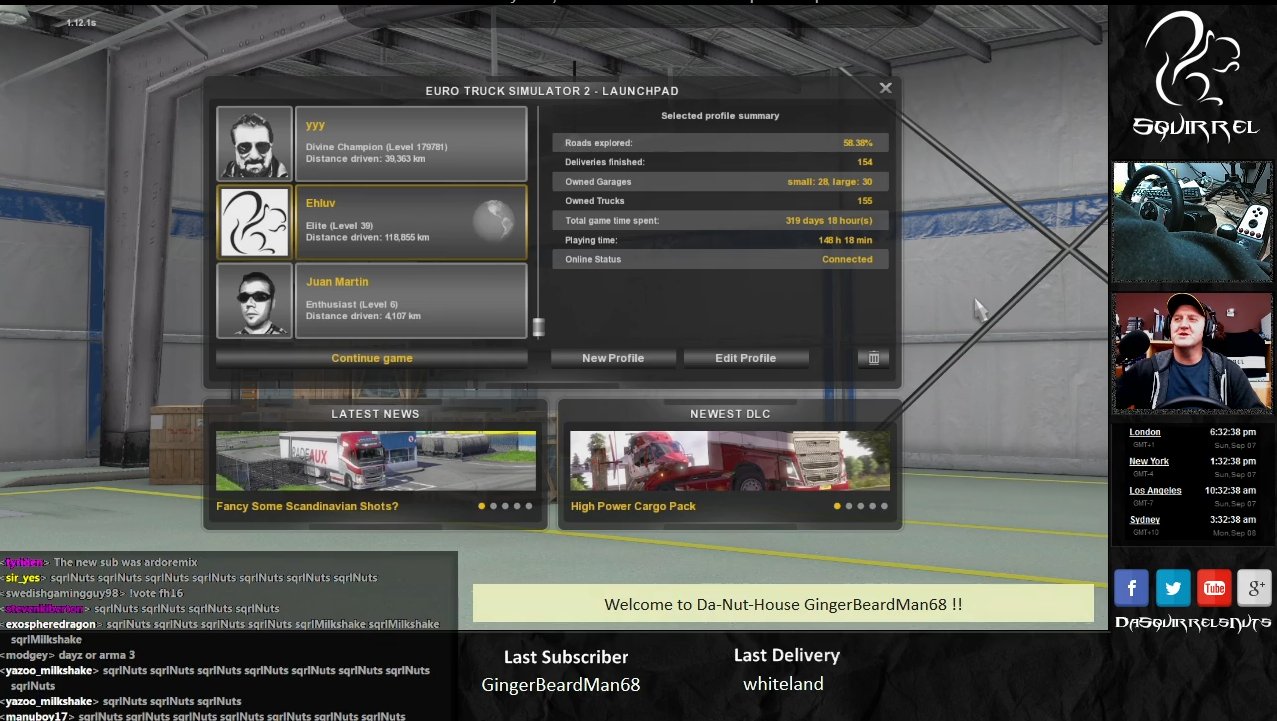Click the Latest News truck image
Viewport: 1277px width, 721px height.
[376, 461]
